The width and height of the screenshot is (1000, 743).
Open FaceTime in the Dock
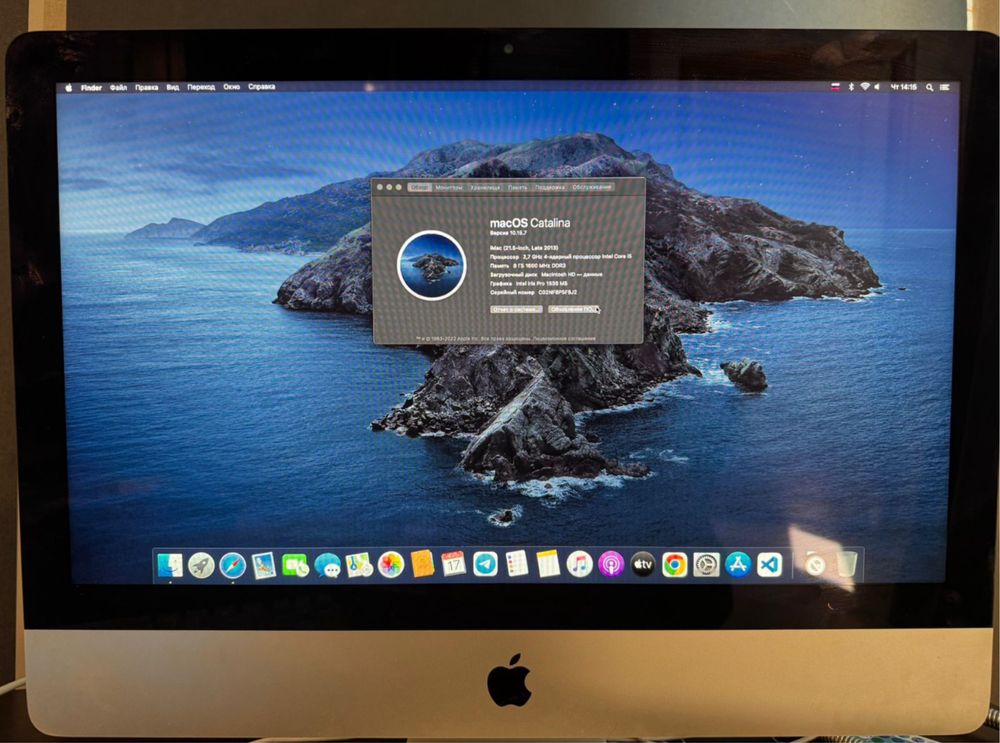point(295,565)
